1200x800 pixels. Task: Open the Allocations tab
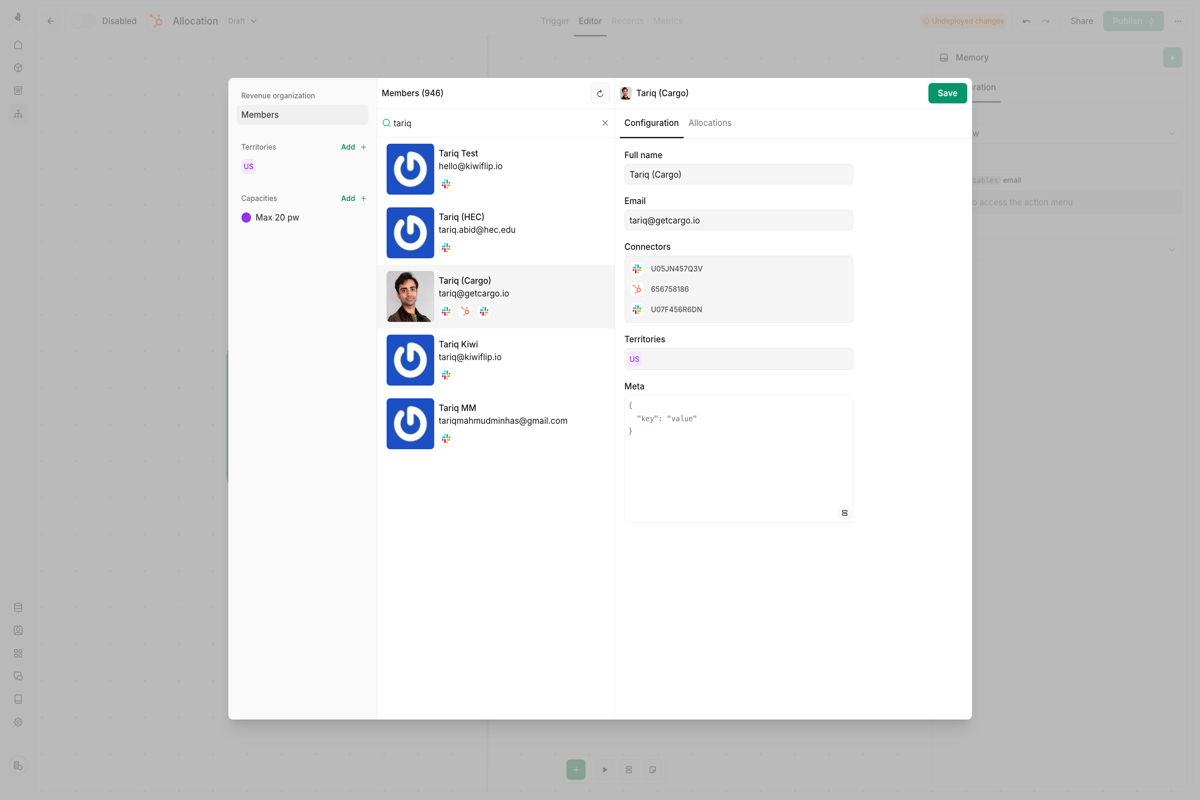[710, 123]
